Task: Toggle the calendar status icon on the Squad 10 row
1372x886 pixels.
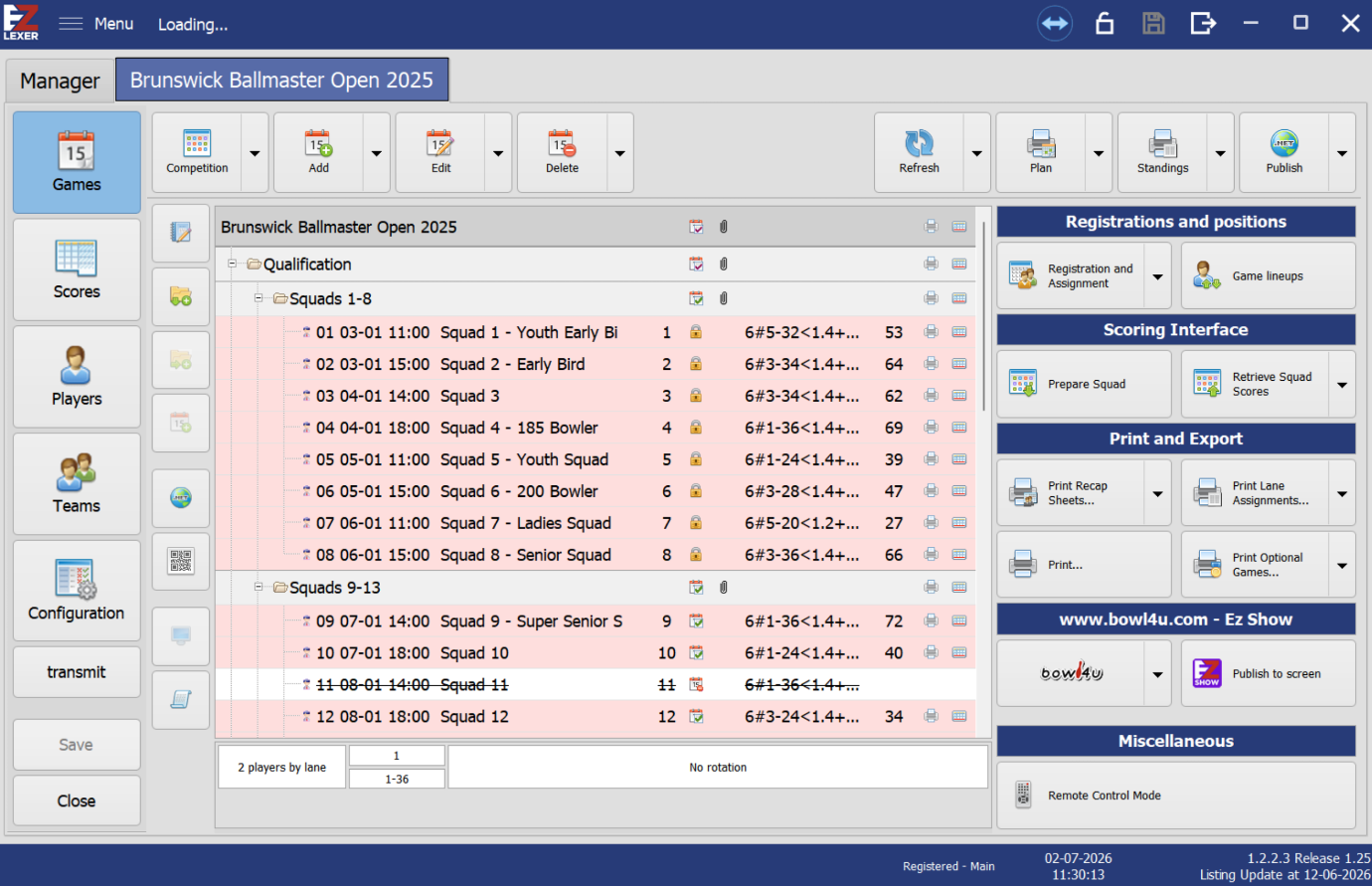Action: 696,653
